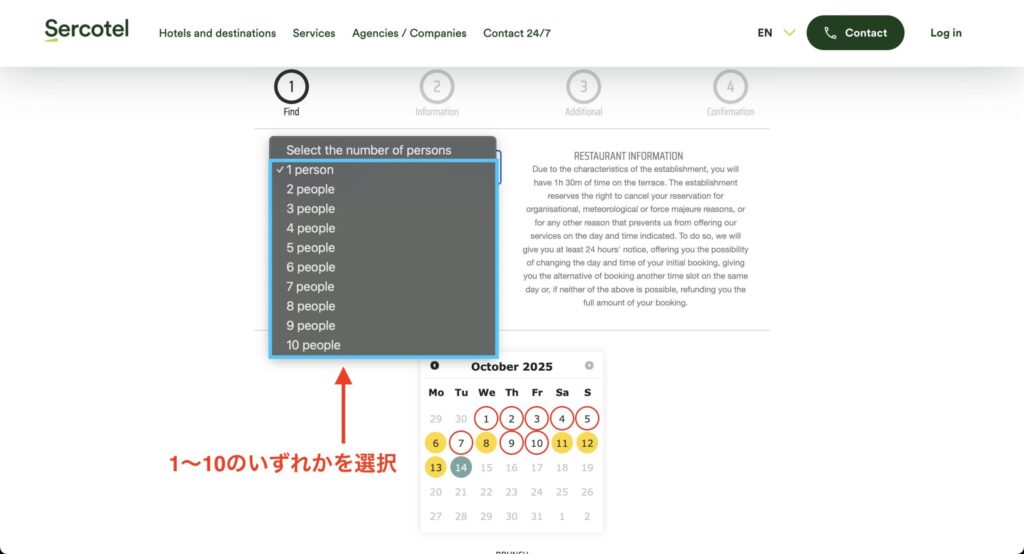Open Agencies / Companies page

[409, 33]
